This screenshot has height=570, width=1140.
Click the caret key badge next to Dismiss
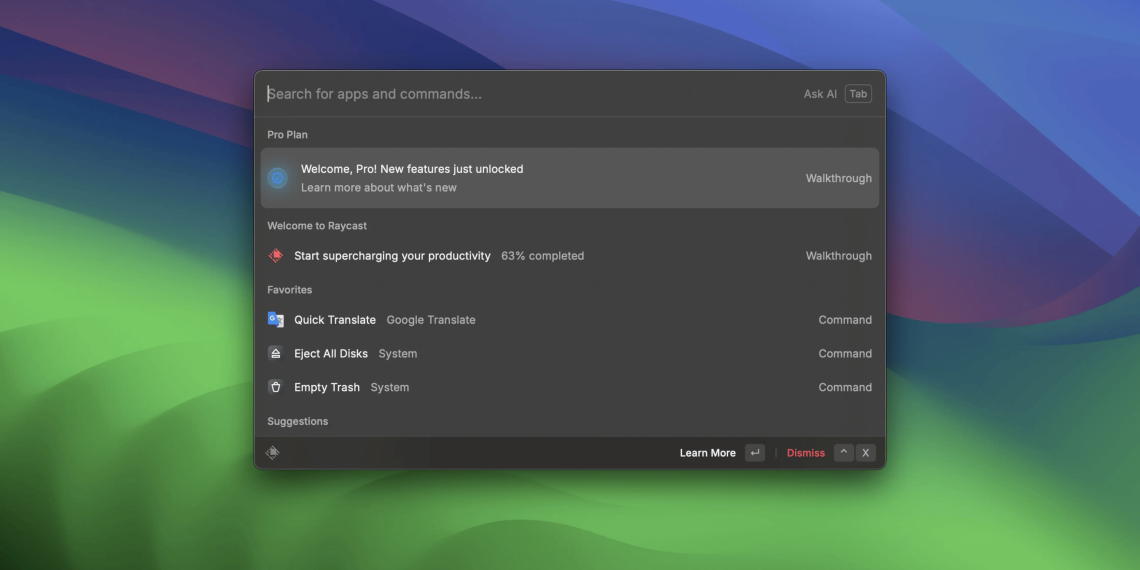click(844, 453)
